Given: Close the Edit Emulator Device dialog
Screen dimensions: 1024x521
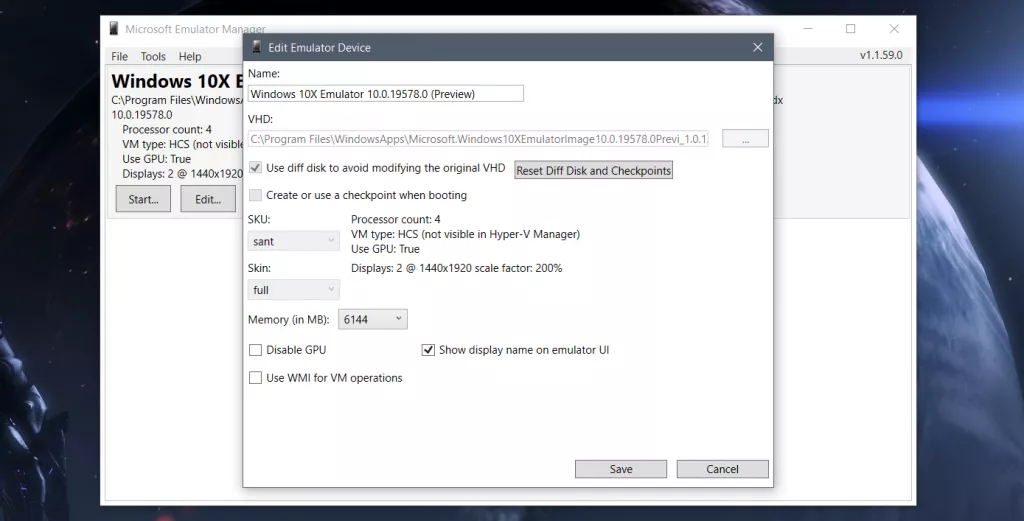Looking at the screenshot, I should click(x=758, y=47).
